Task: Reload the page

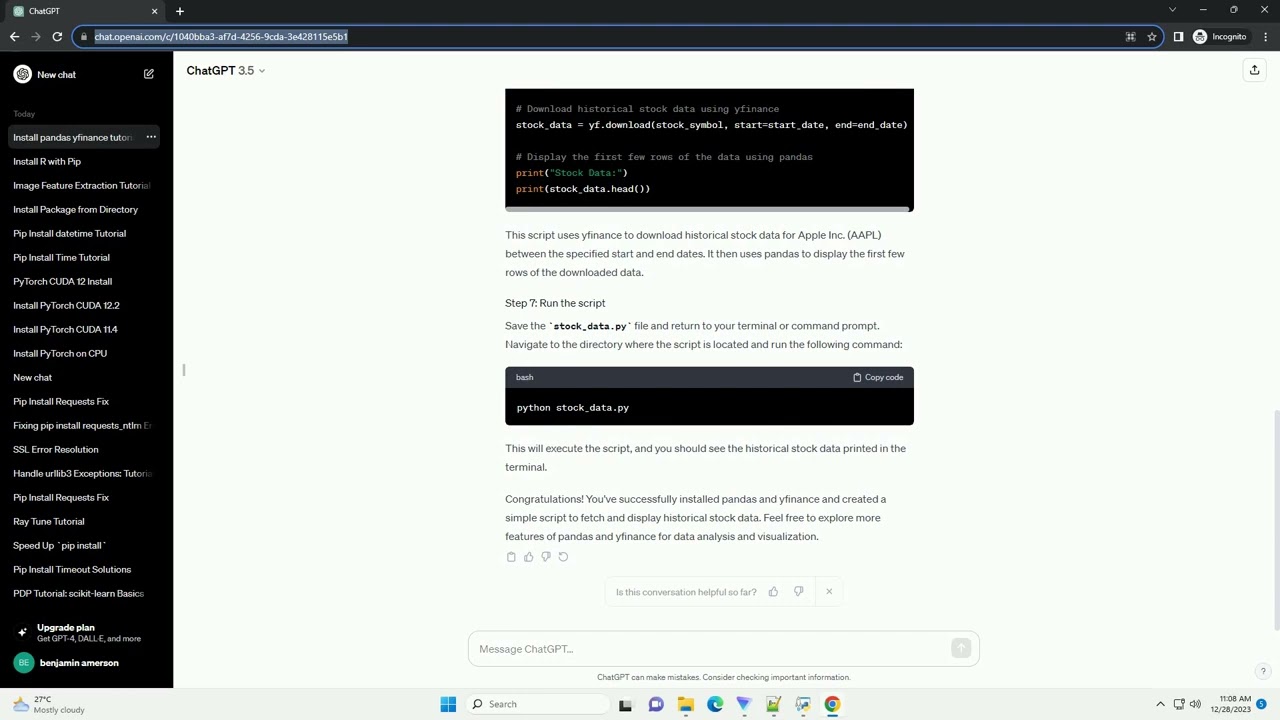Action: [x=58, y=37]
